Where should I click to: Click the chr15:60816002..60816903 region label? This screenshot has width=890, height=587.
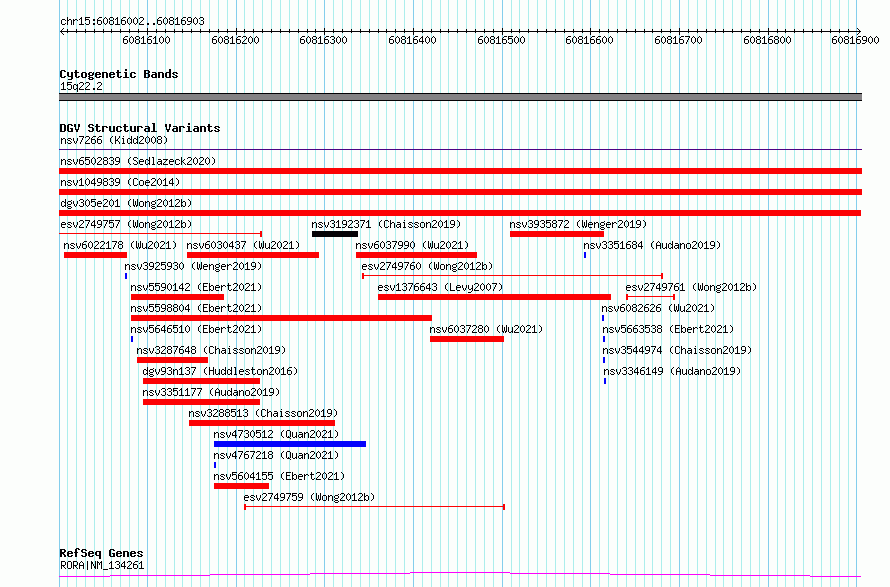point(132,22)
